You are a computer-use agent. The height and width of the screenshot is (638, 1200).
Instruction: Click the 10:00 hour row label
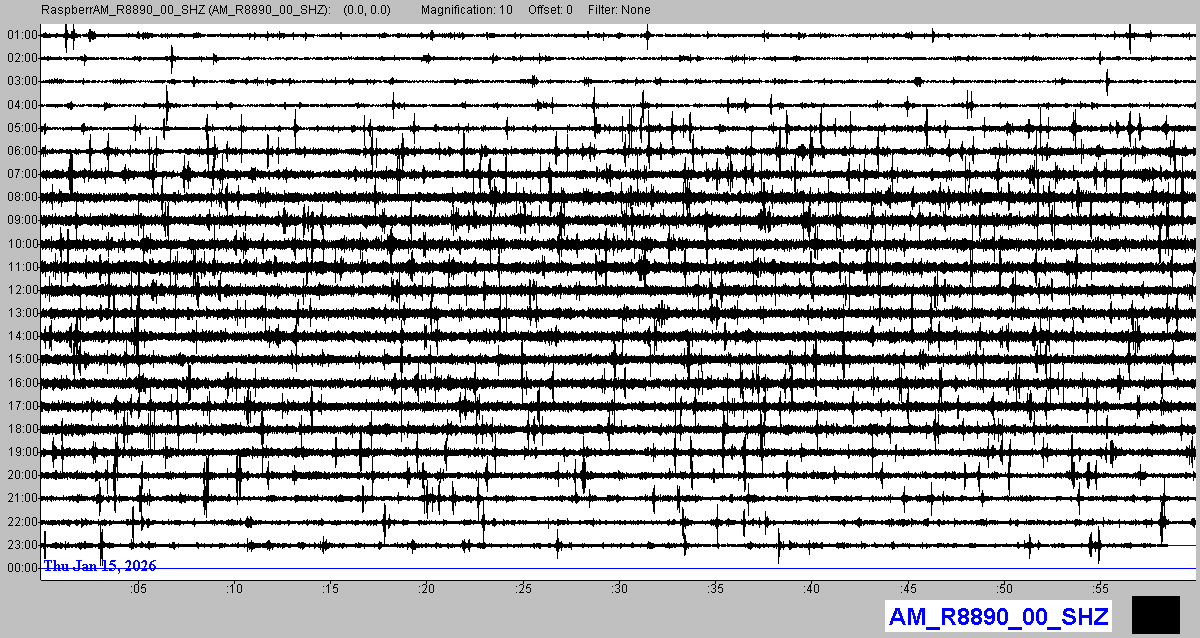coord(21,244)
